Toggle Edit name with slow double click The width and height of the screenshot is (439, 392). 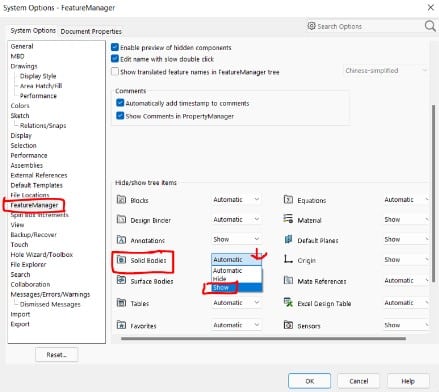point(115,59)
